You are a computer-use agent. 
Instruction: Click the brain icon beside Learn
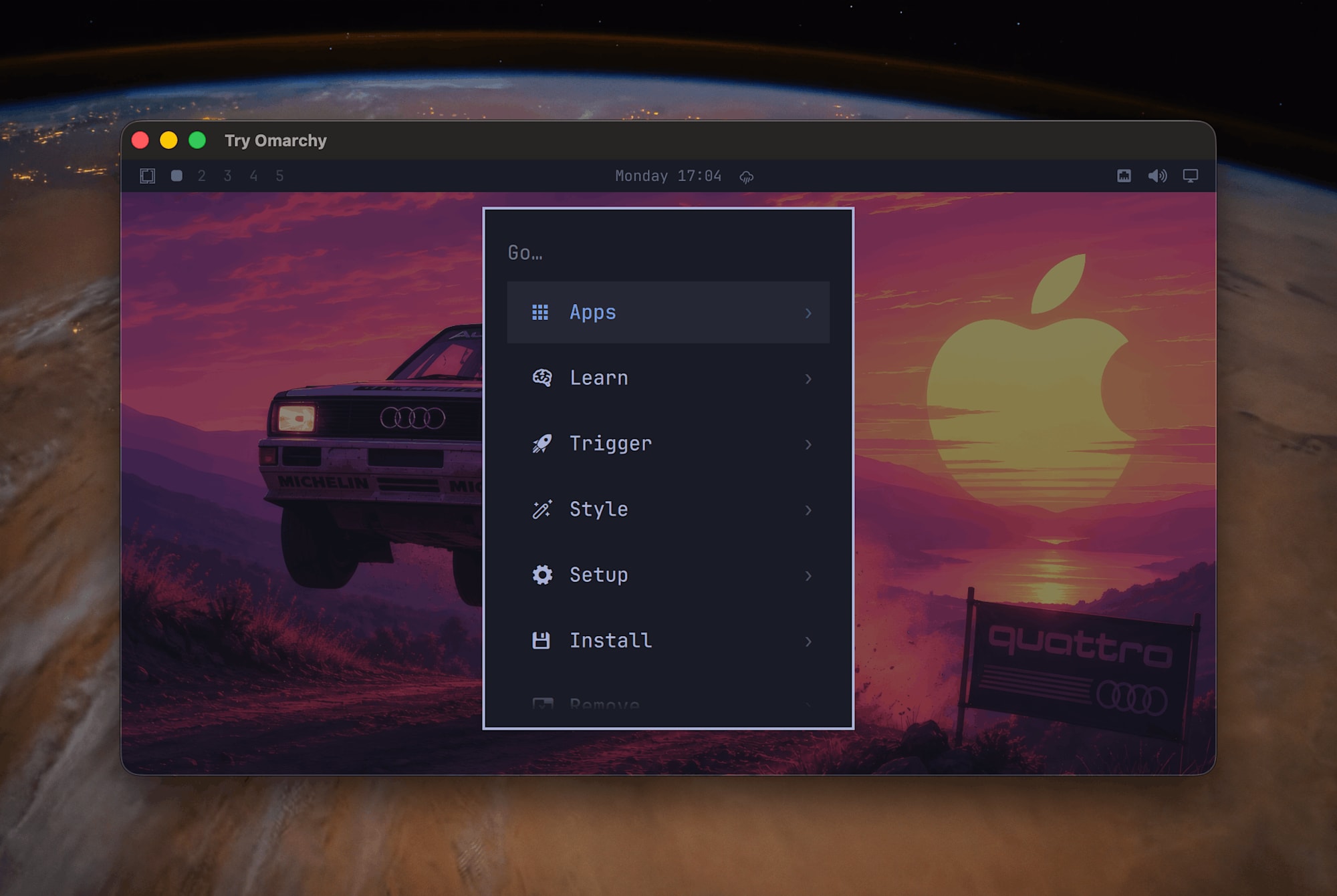[541, 378]
